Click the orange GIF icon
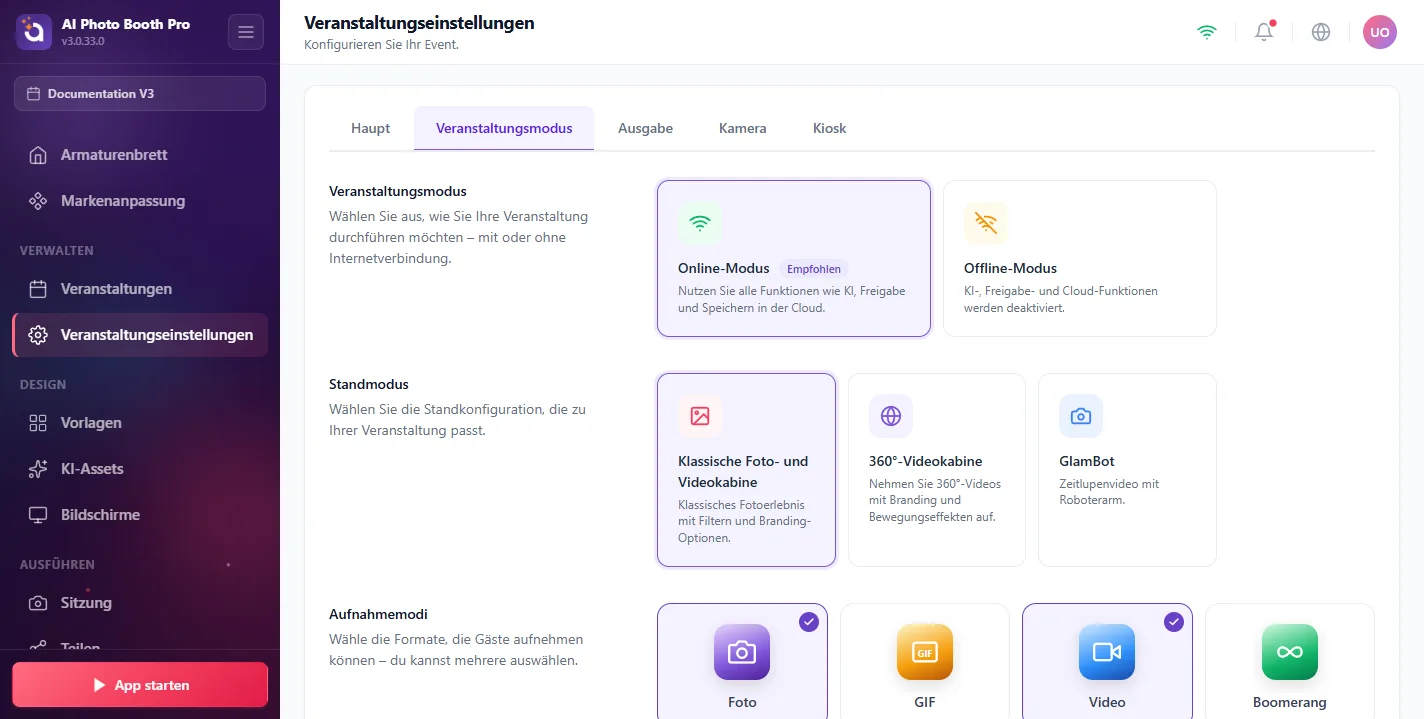1424x719 pixels. (925, 652)
